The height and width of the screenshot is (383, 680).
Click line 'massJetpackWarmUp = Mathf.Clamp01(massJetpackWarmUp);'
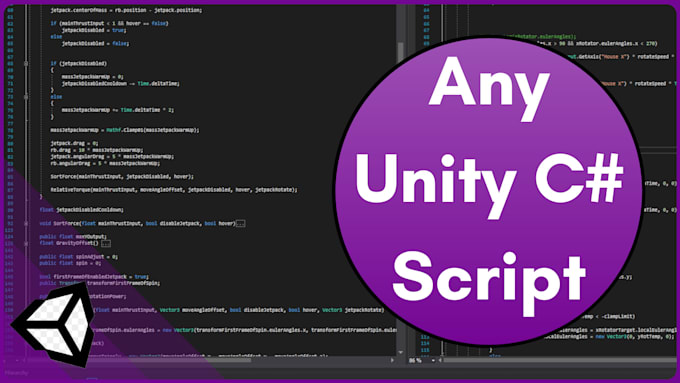pos(125,130)
